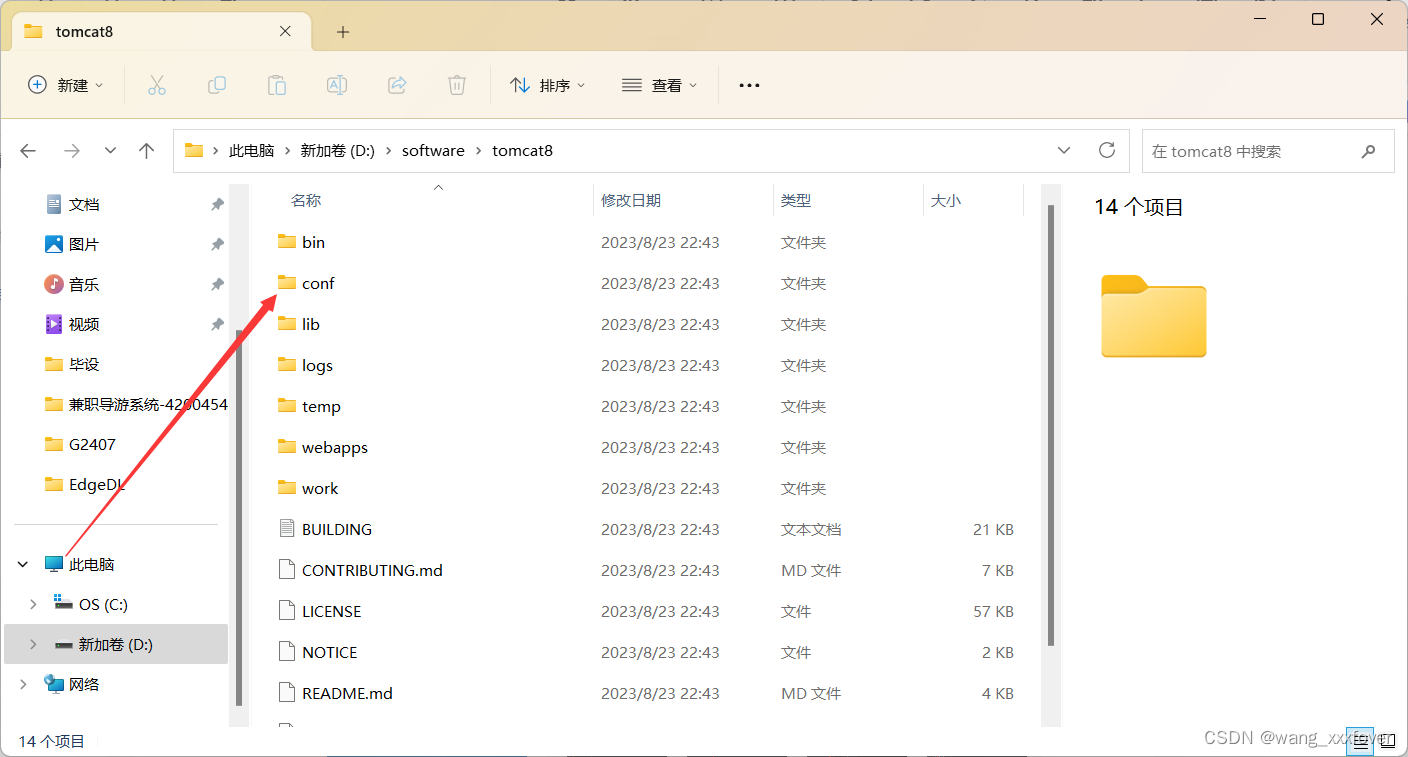
Task: Open the 新建 dropdown menu
Action: (x=65, y=86)
